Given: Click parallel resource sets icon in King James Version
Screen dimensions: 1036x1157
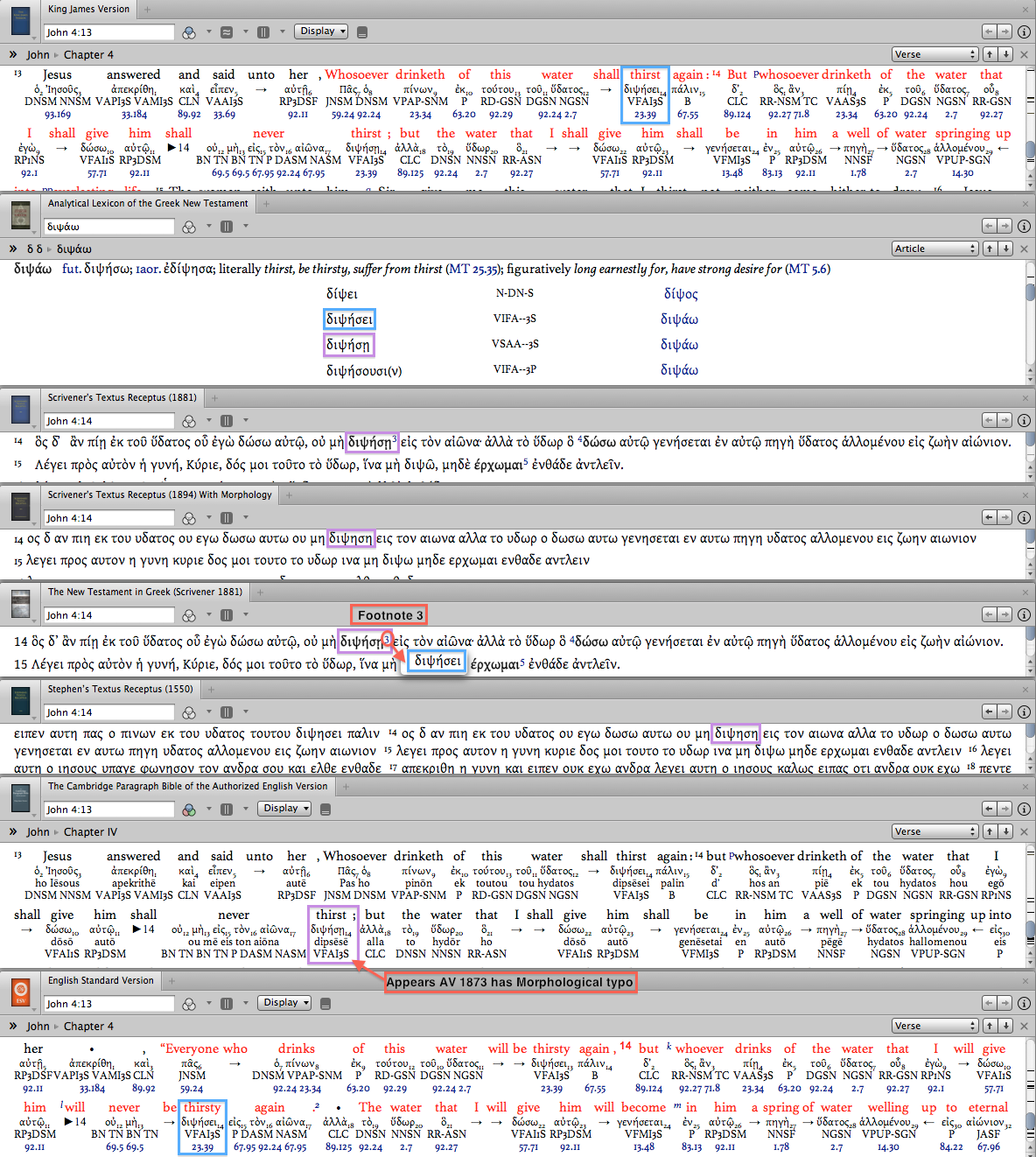Looking at the screenshot, I should (226, 32).
